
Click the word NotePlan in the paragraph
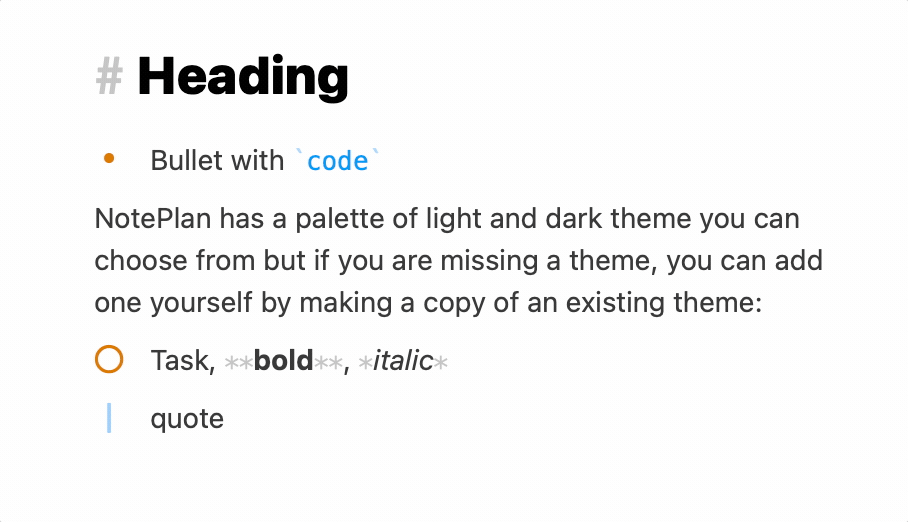(152, 219)
